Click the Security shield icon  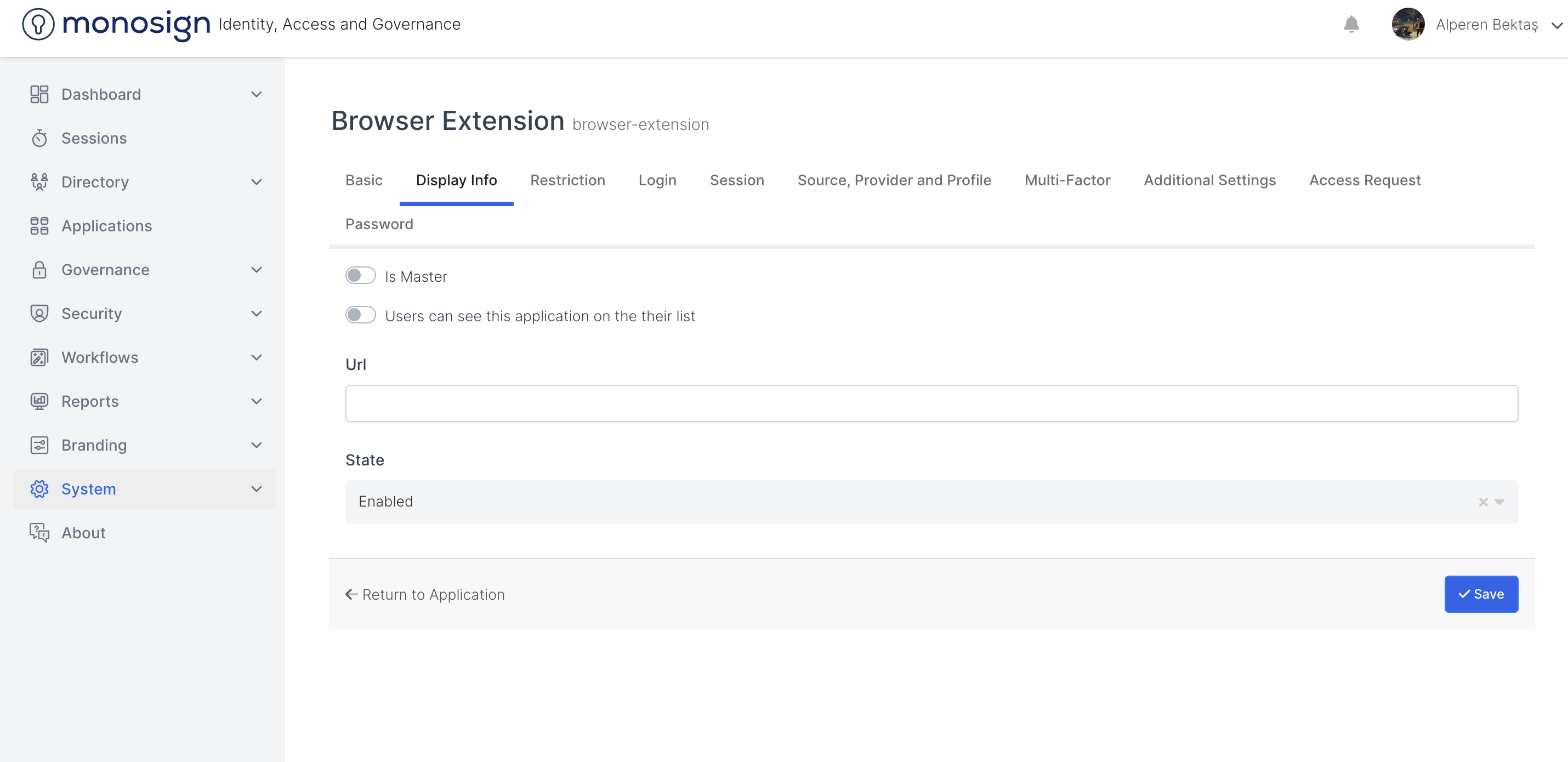click(x=39, y=314)
